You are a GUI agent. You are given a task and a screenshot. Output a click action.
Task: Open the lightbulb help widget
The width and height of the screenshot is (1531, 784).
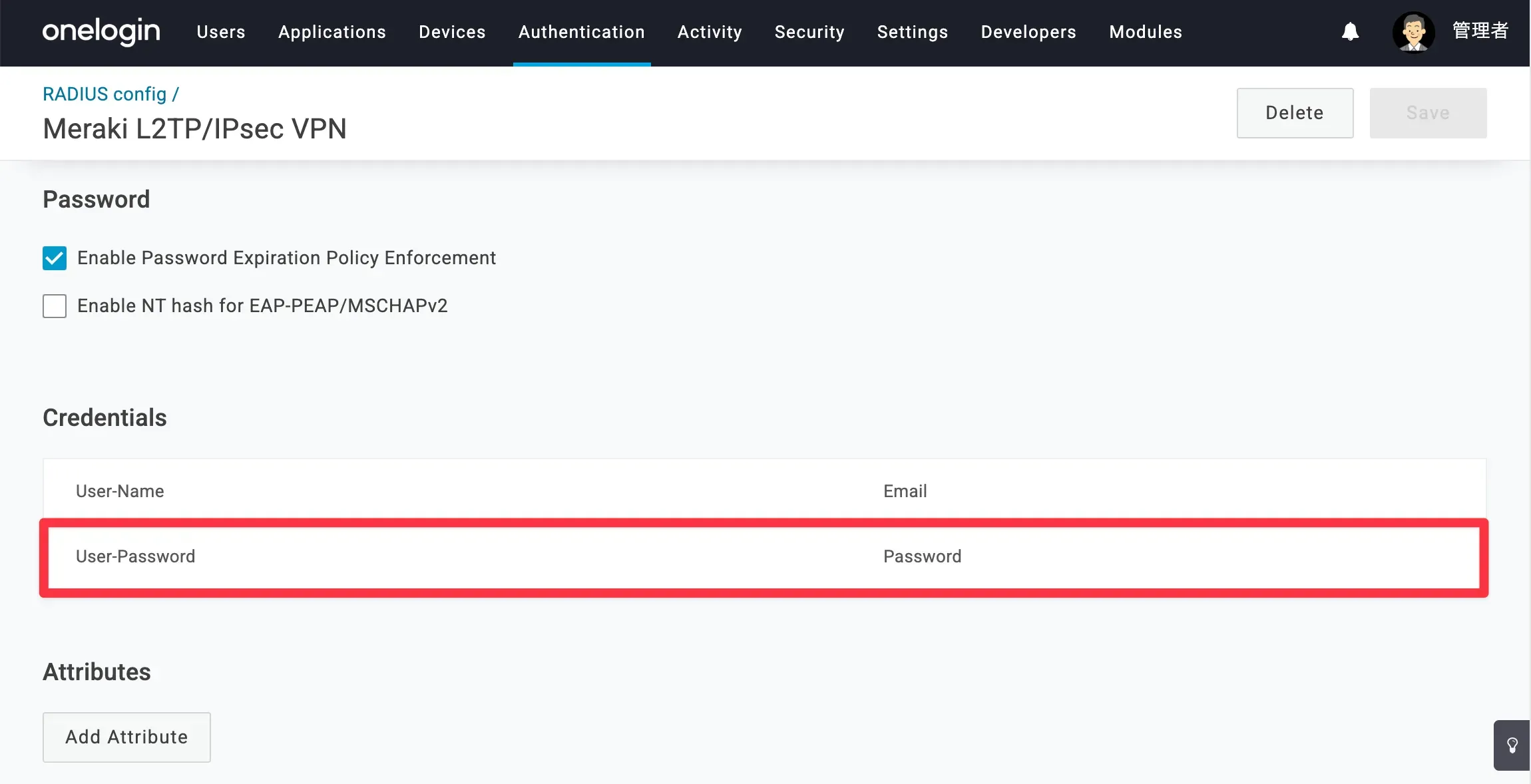[1512, 745]
